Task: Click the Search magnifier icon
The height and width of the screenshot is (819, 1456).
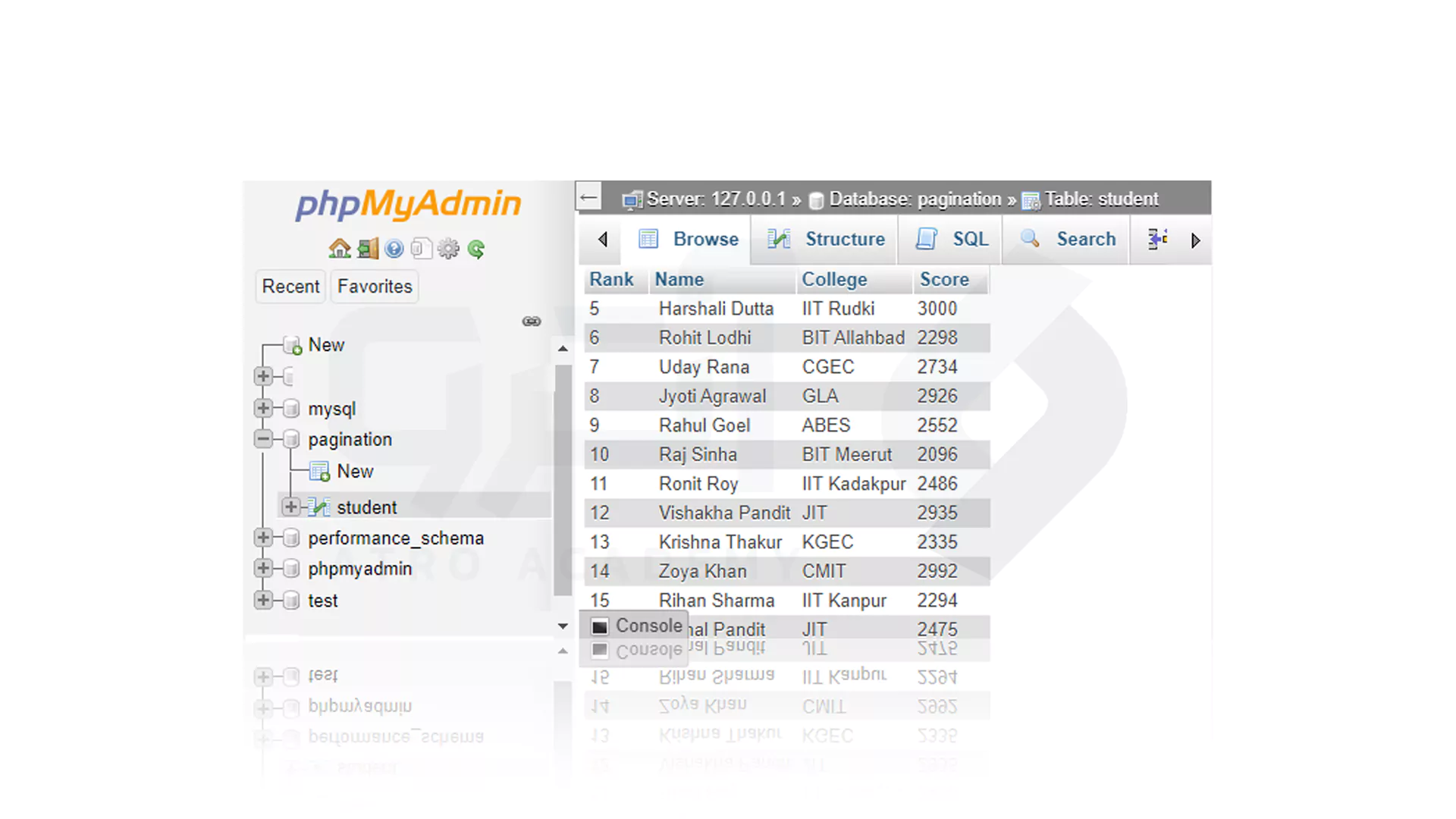Action: coord(1031,239)
